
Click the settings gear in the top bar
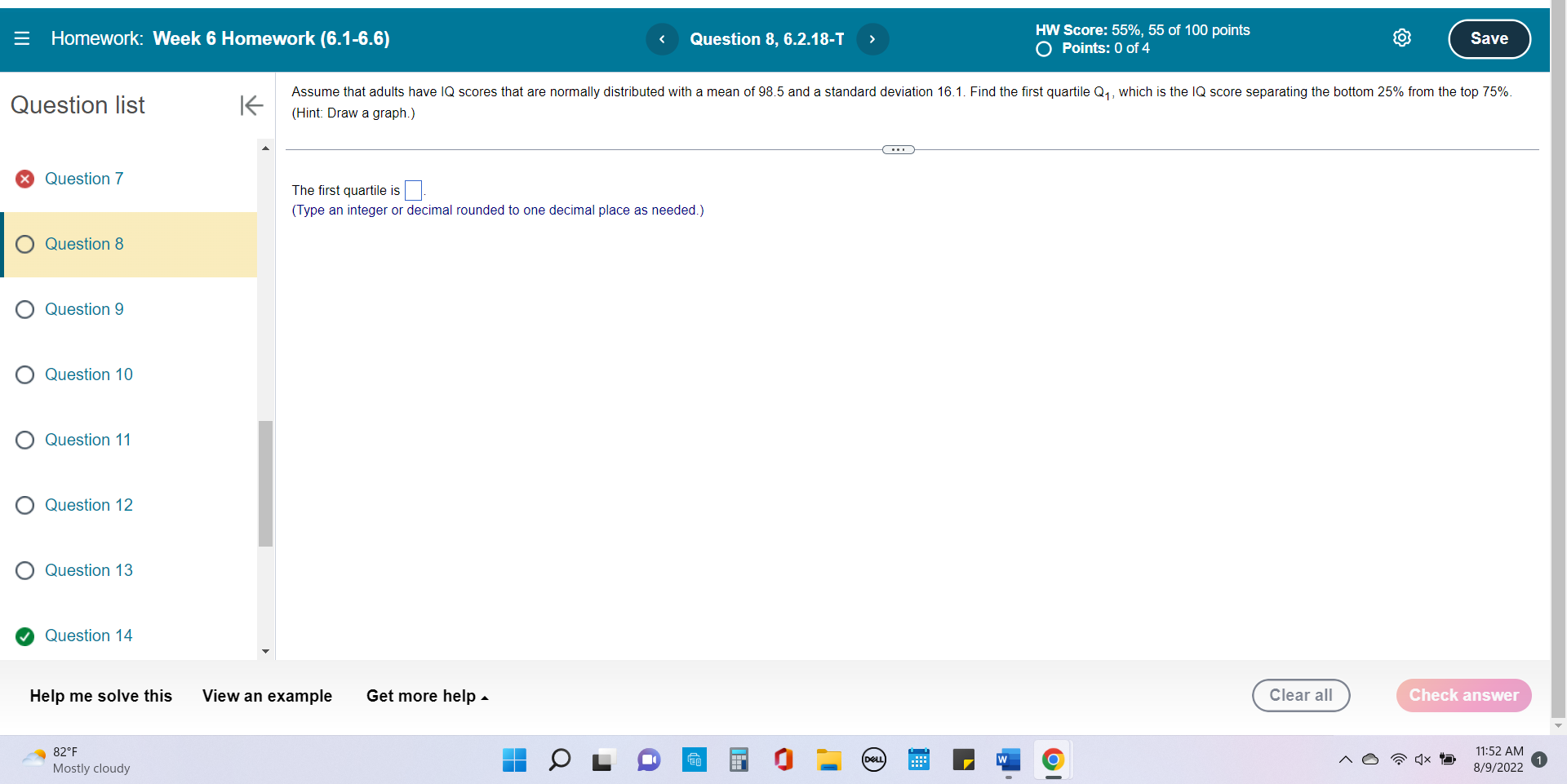point(1402,38)
